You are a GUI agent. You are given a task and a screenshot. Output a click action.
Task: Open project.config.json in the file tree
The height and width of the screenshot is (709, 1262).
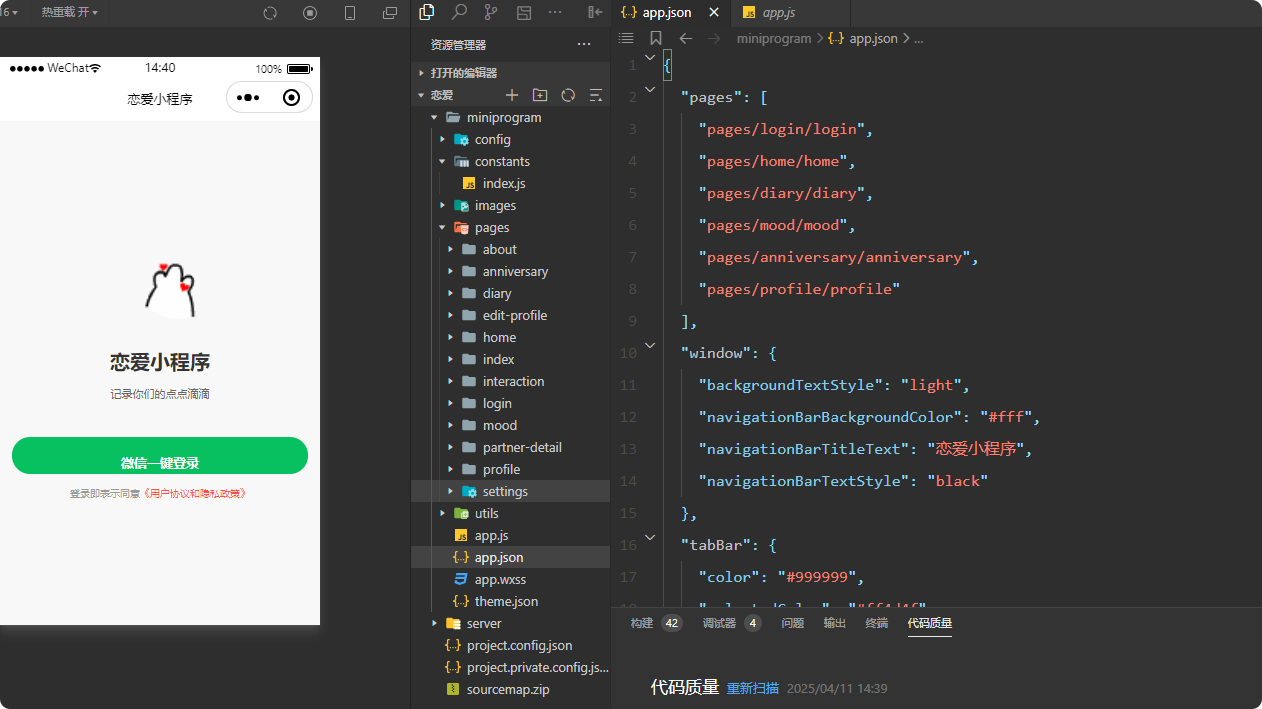point(519,645)
